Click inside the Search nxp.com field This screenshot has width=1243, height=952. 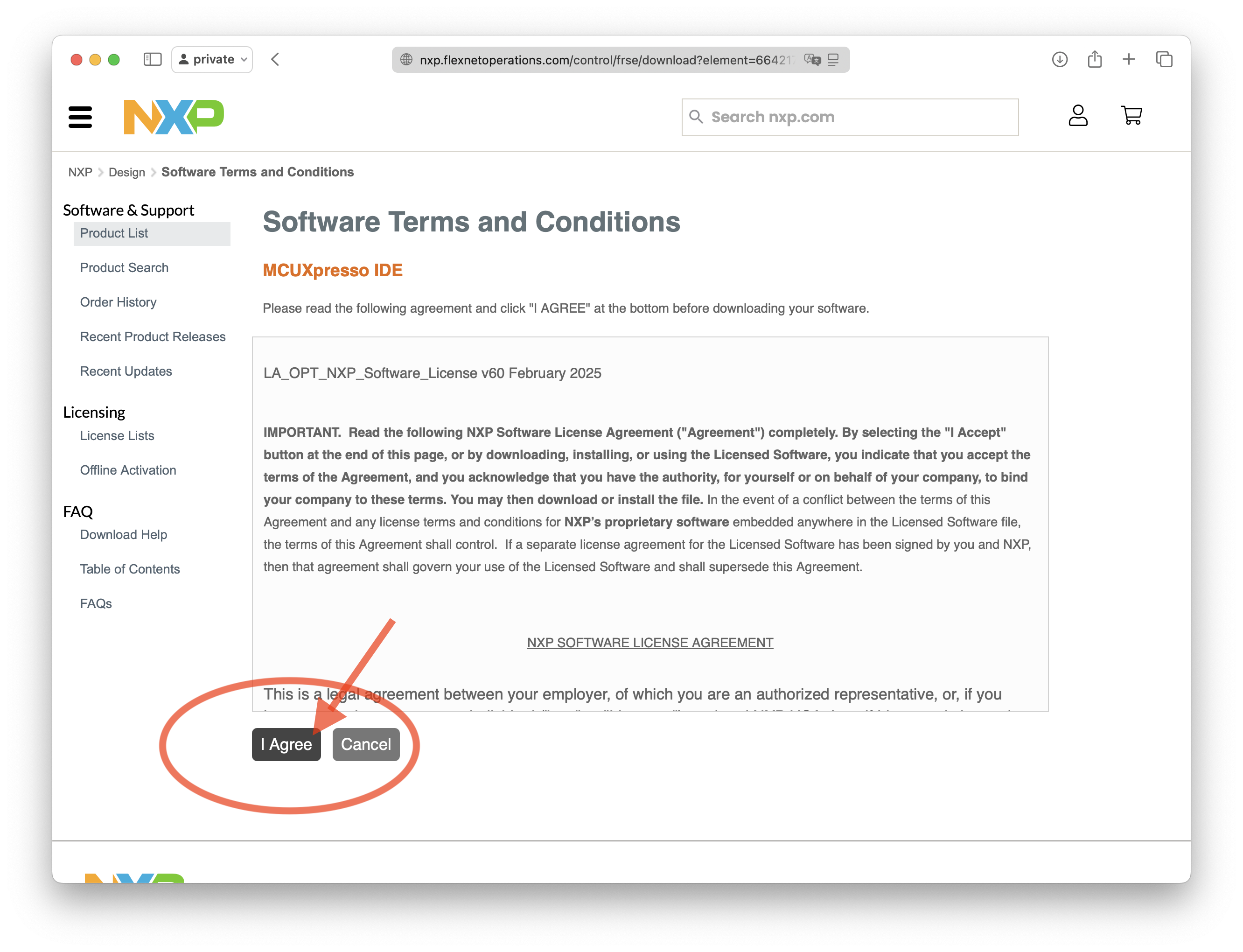coord(850,117)
